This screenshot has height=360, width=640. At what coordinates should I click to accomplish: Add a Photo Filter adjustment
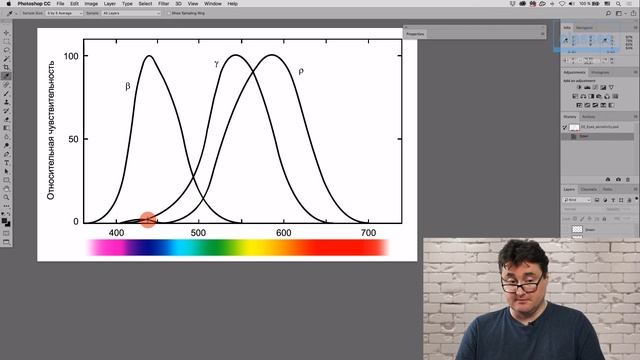(599, 96)
